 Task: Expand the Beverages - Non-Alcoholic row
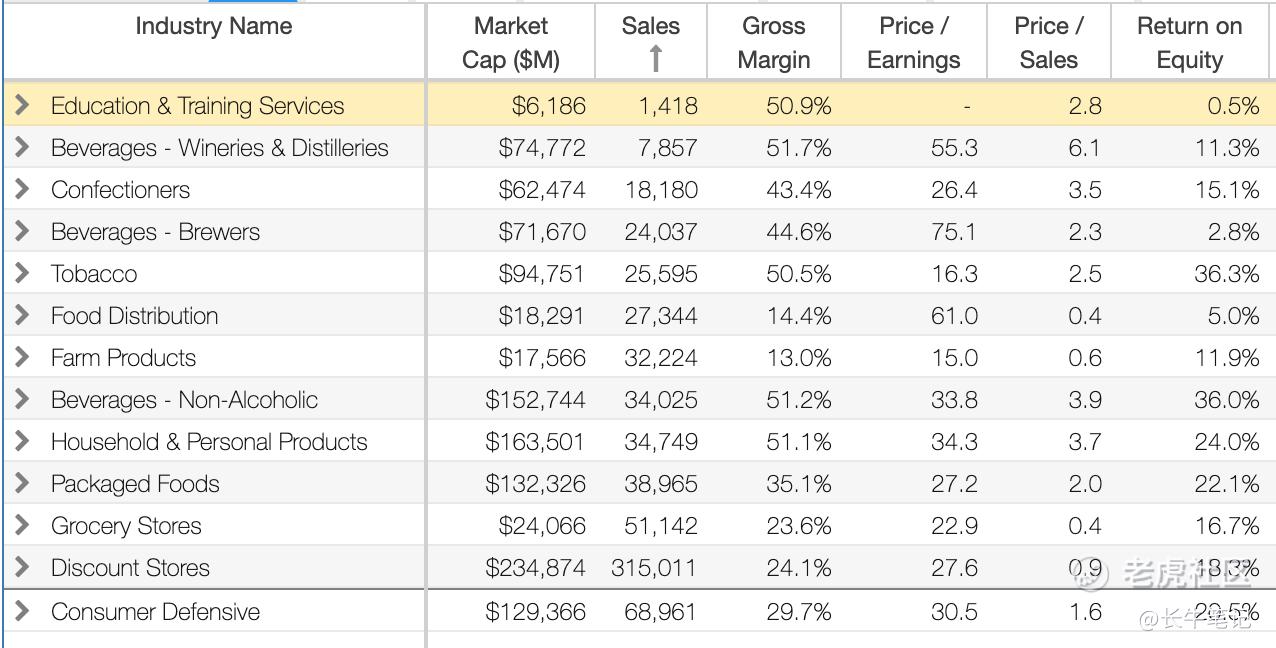22,399
